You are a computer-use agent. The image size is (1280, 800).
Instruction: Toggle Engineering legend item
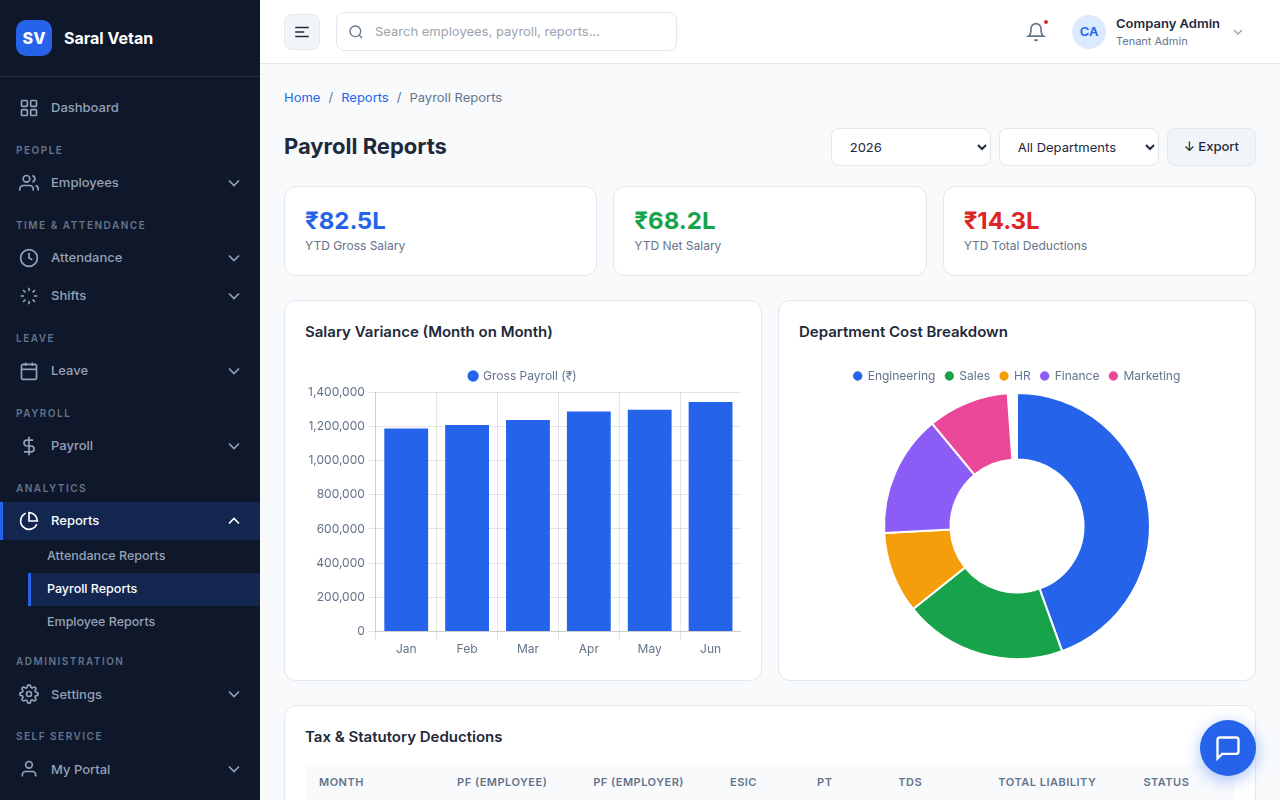(x=894, y=376)
